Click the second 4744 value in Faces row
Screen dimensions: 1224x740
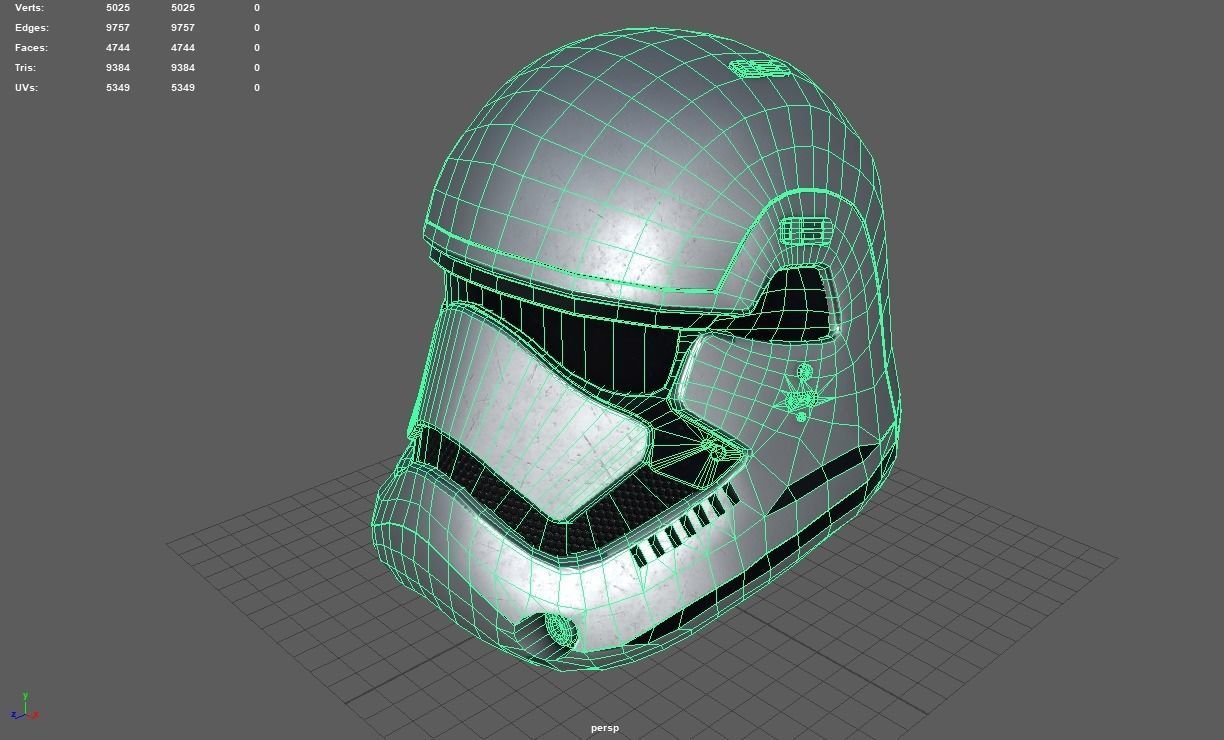click(183, 48)
